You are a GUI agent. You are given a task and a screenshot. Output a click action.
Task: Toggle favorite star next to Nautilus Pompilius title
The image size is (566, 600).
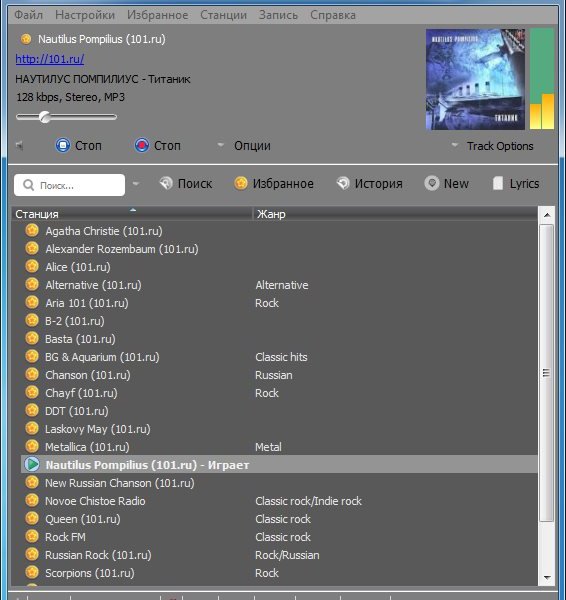click(x=26, y=39)
